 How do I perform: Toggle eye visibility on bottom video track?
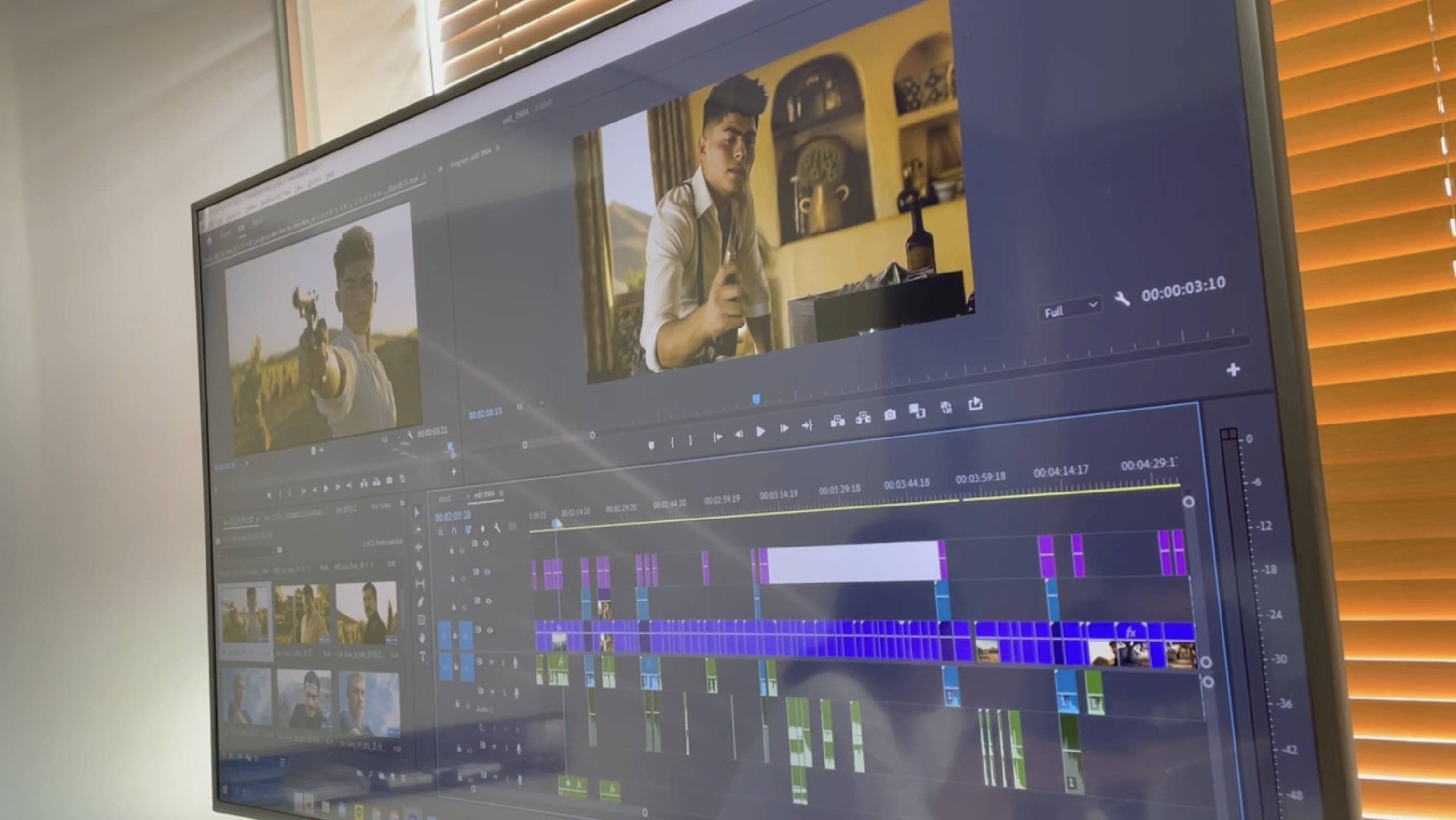(x=490, y=629)
